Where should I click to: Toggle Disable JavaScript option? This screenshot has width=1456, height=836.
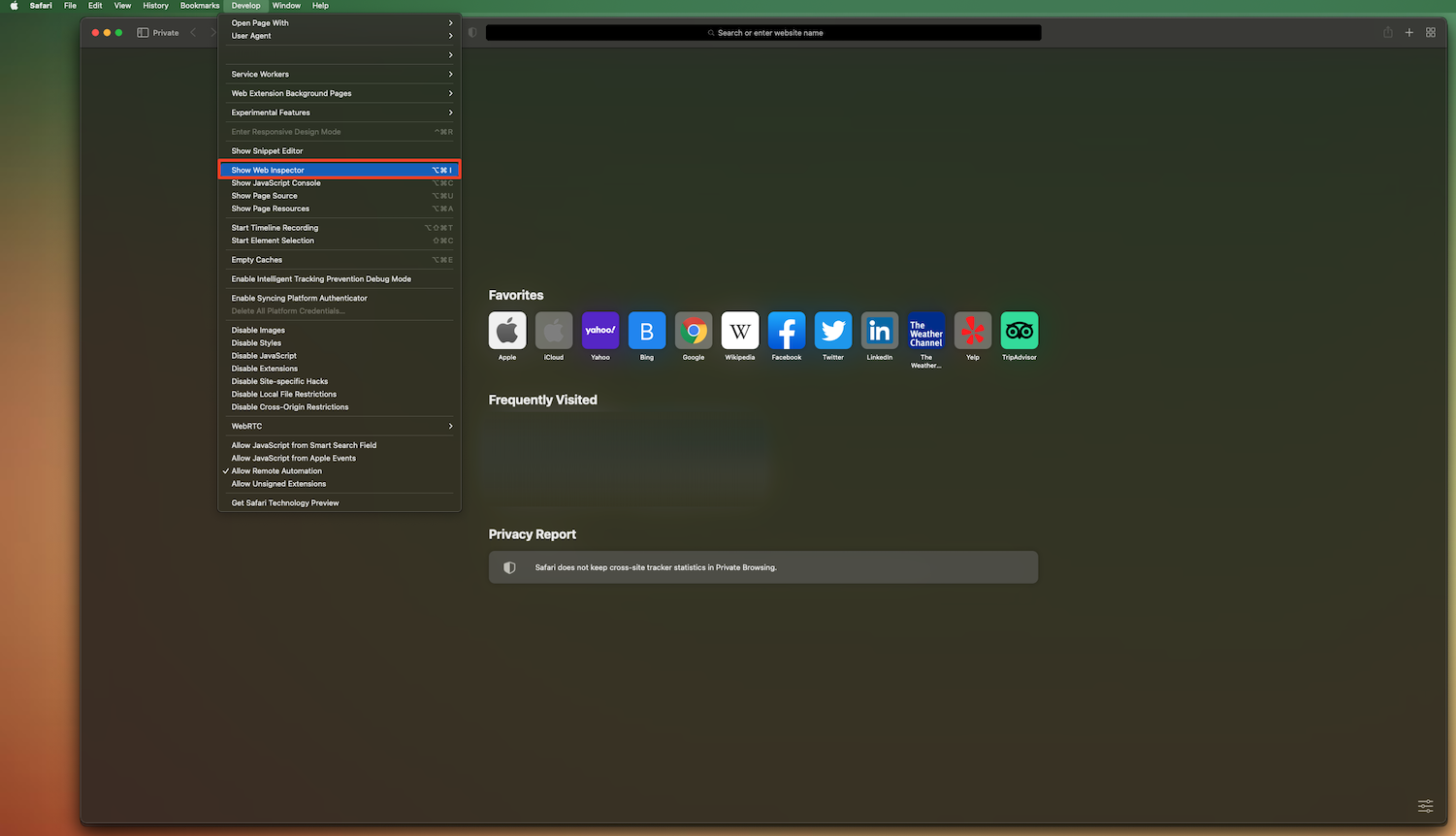(x=264, y=356)
